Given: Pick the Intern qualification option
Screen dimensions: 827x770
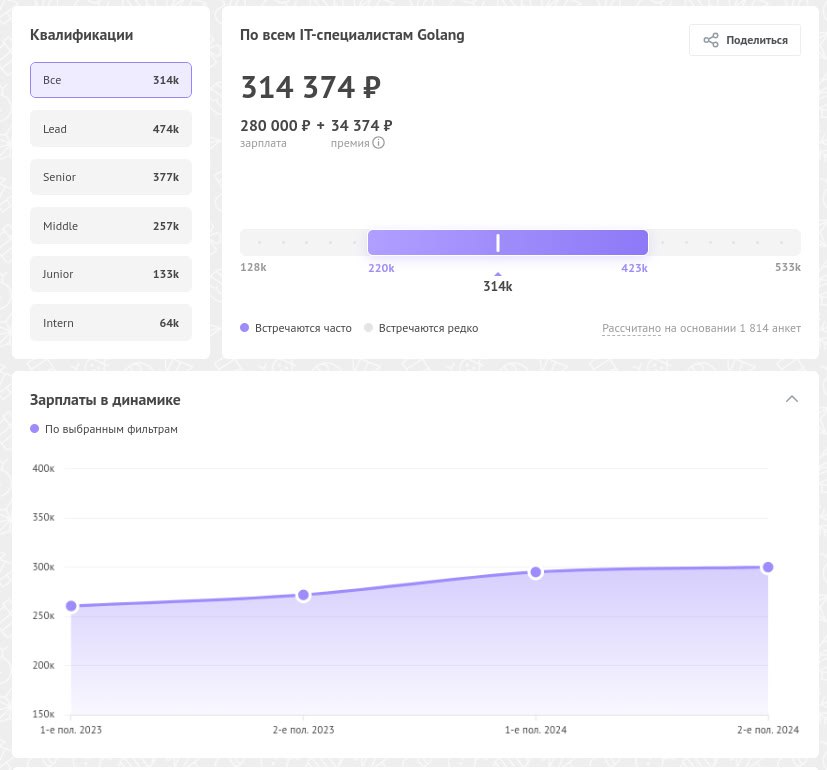Looking at the screenshot, I should (111, 323).
